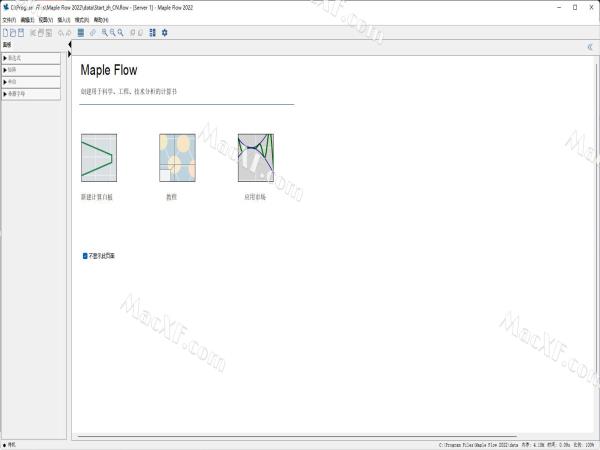Click the label under the orange circles thumbnail

pos(171,197)
